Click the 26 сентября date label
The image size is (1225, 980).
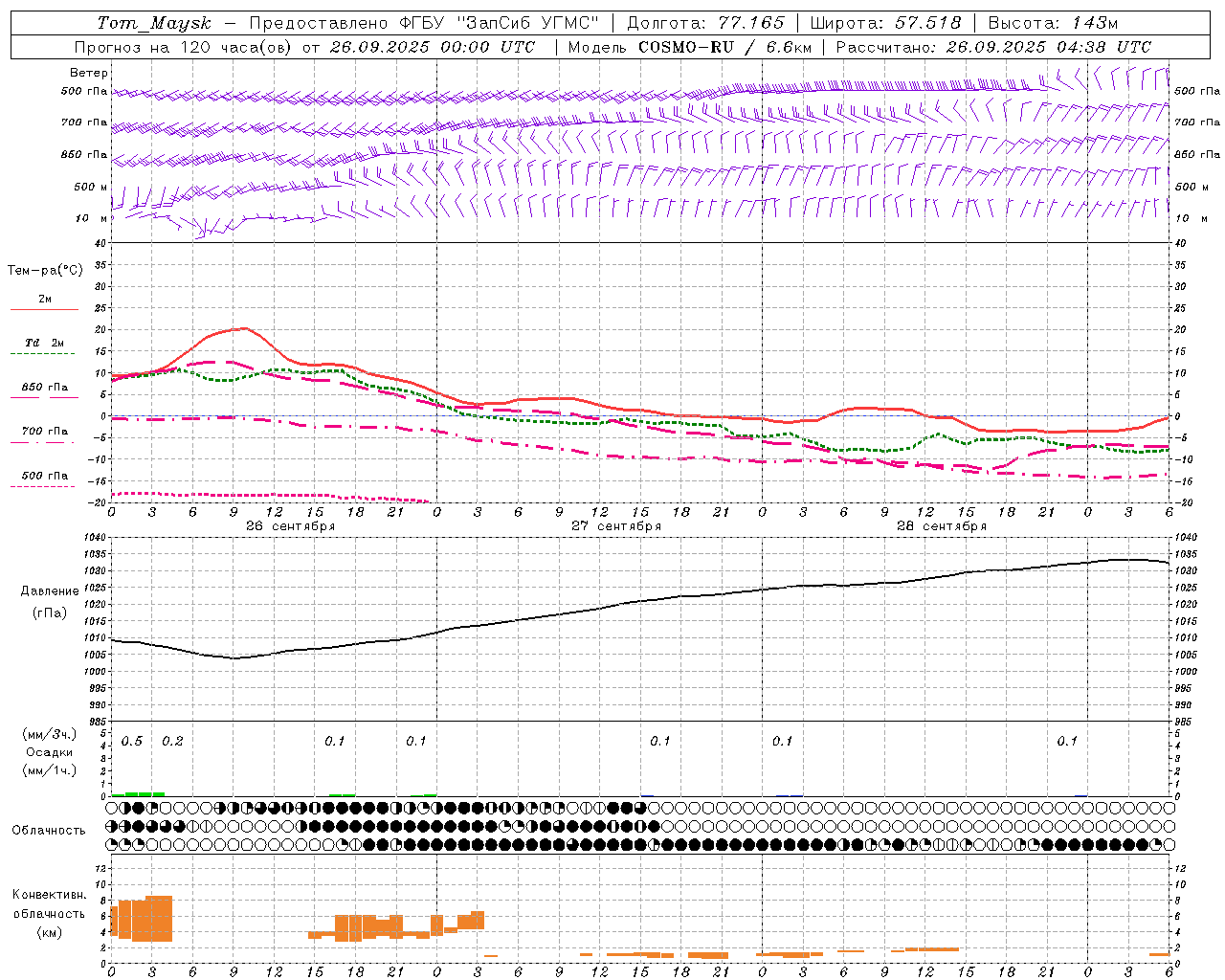coord(290,526)
